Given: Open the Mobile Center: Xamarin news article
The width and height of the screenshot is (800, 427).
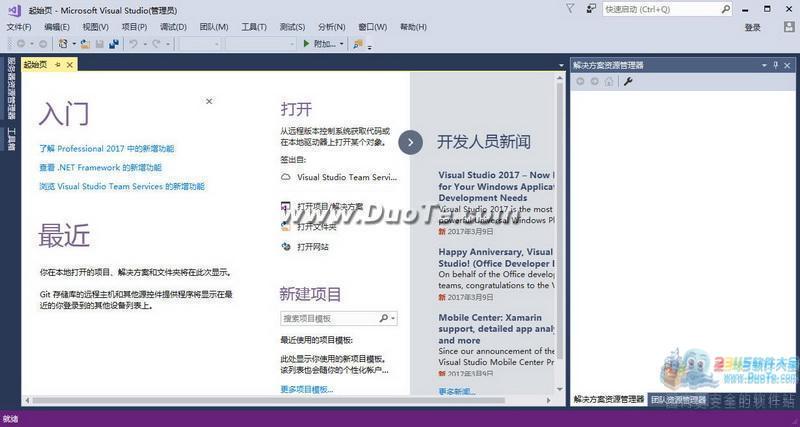Looking at the screenshot, I should tap(496, 329).
